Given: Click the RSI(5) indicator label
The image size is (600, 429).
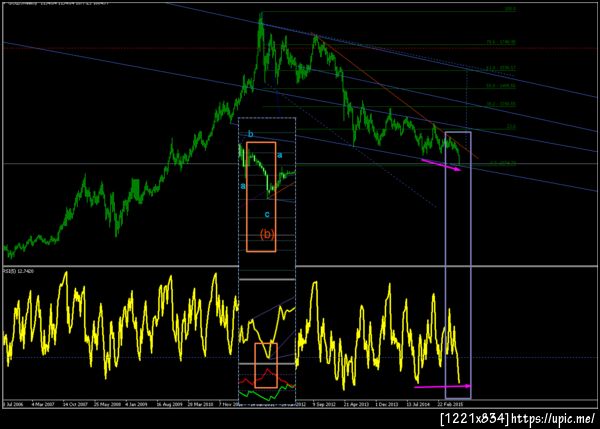Looking at the screenshot, I should click(x=18, y=271).
